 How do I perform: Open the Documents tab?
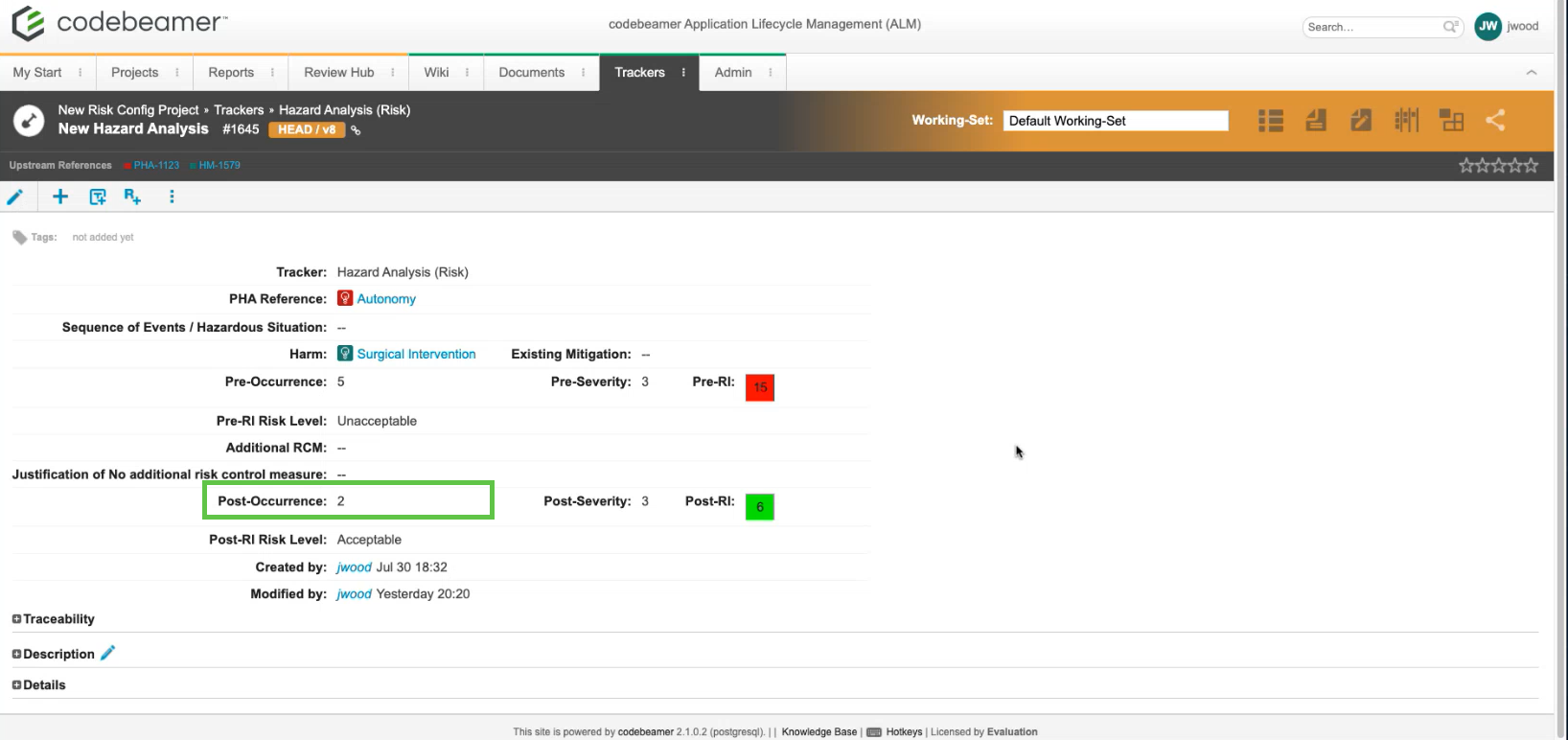[531, 73]
